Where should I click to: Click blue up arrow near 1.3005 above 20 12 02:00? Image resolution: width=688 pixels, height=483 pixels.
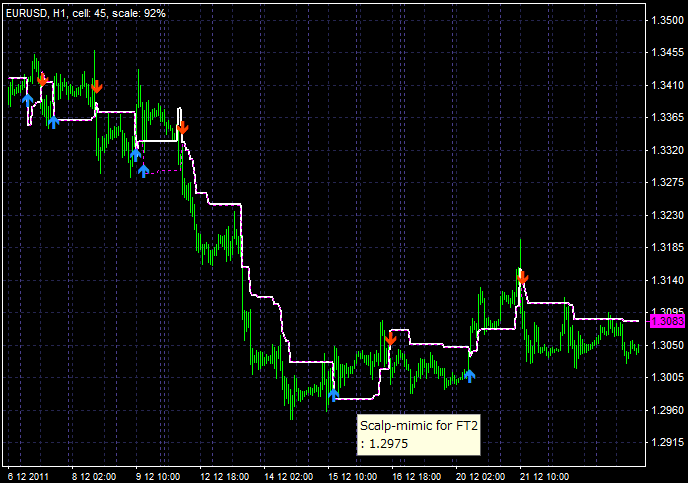469,376
